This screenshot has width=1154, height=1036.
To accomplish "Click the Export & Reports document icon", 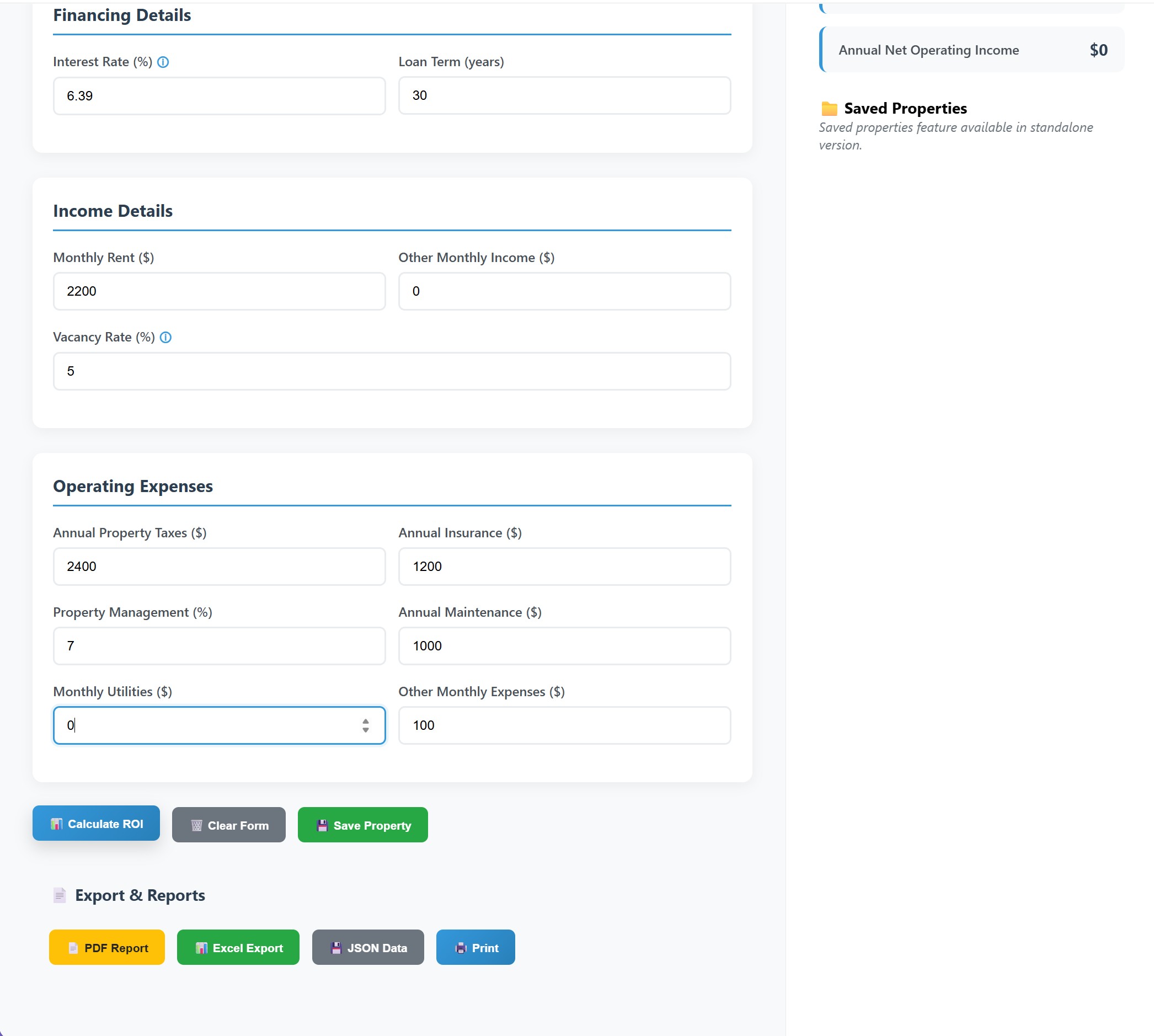I will point(60,895).
